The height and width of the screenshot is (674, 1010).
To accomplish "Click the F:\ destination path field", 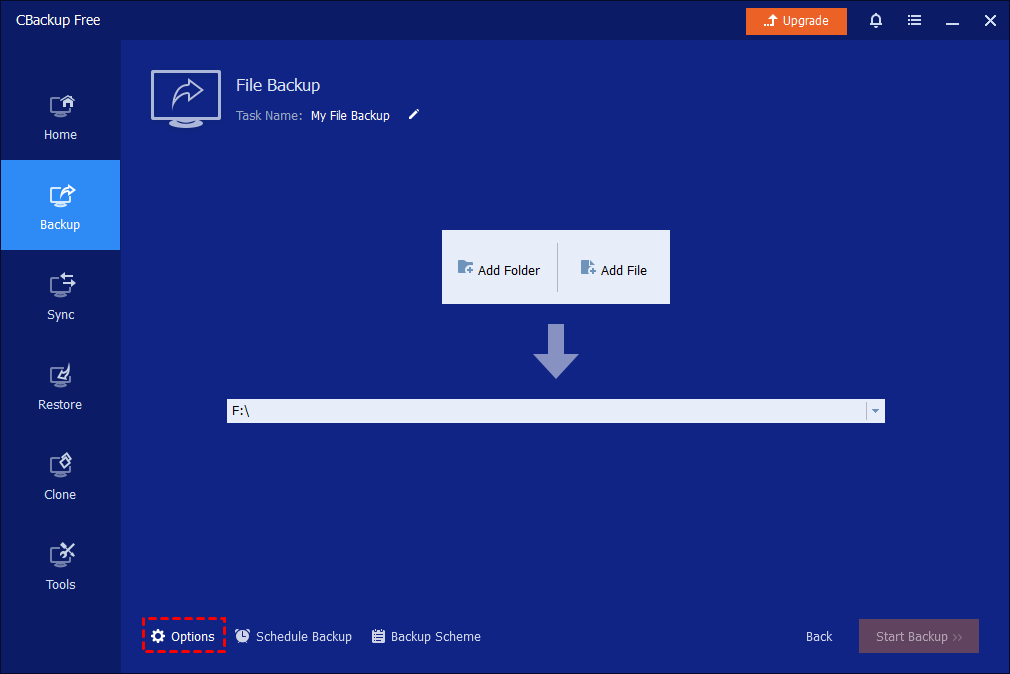I will tap(545, 411).
